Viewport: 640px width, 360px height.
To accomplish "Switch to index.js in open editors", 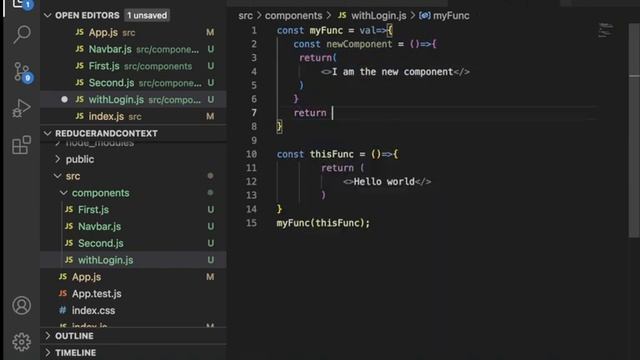I will [133, 116].
